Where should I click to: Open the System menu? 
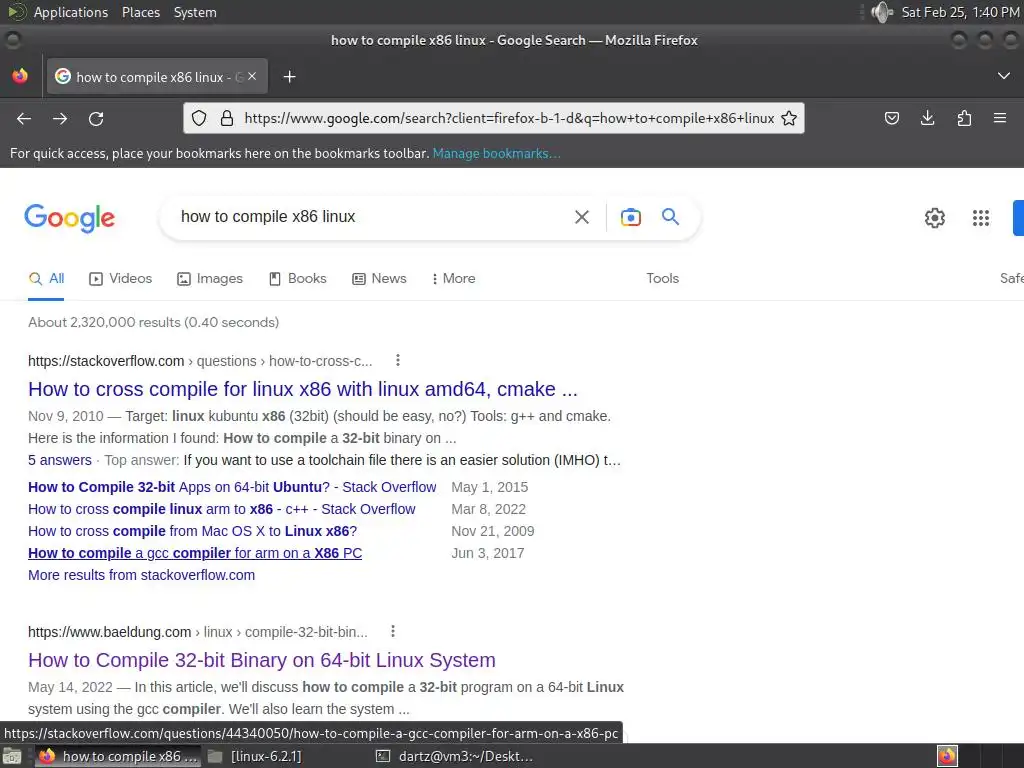click(x=195, y=12)
